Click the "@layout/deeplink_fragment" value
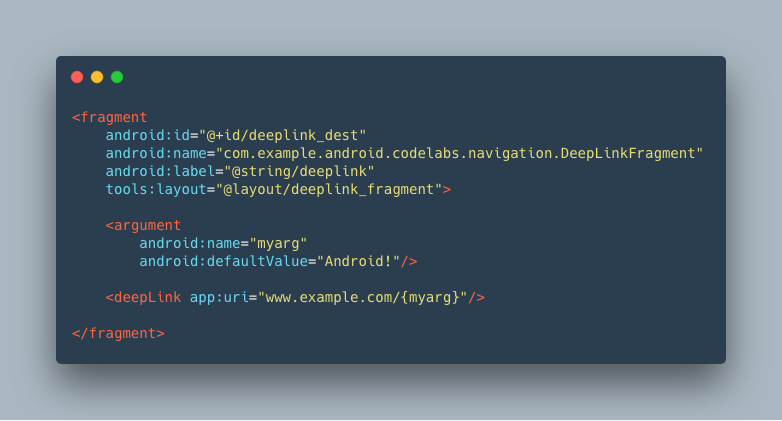 tap(329, 190)
